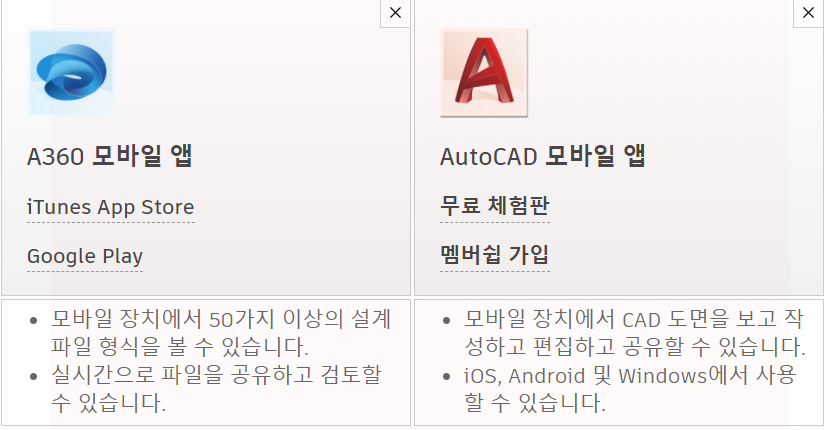
Task: Click the bullet about CAD 도면을 보고 작성
Action: 635,333
